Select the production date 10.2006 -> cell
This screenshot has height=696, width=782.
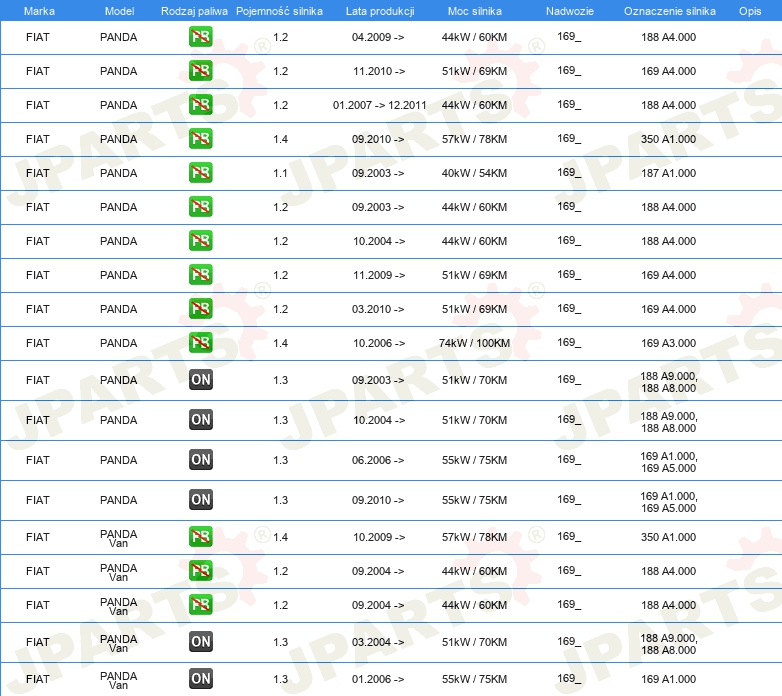click(379, 343)
